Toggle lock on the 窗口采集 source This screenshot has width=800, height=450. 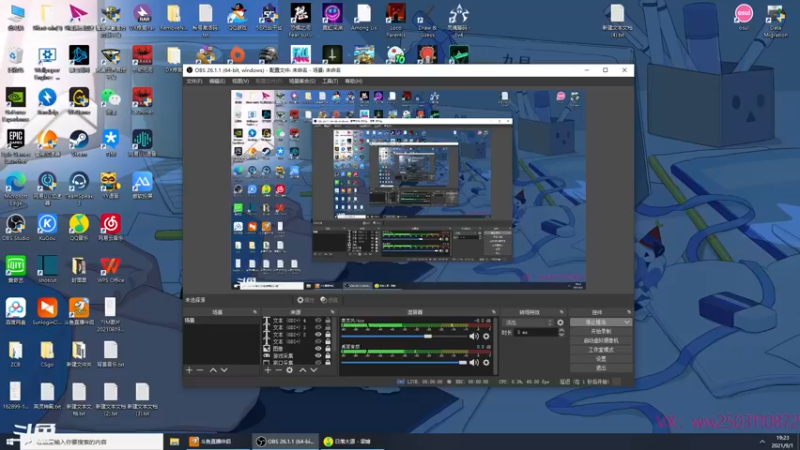coord(328,362)
